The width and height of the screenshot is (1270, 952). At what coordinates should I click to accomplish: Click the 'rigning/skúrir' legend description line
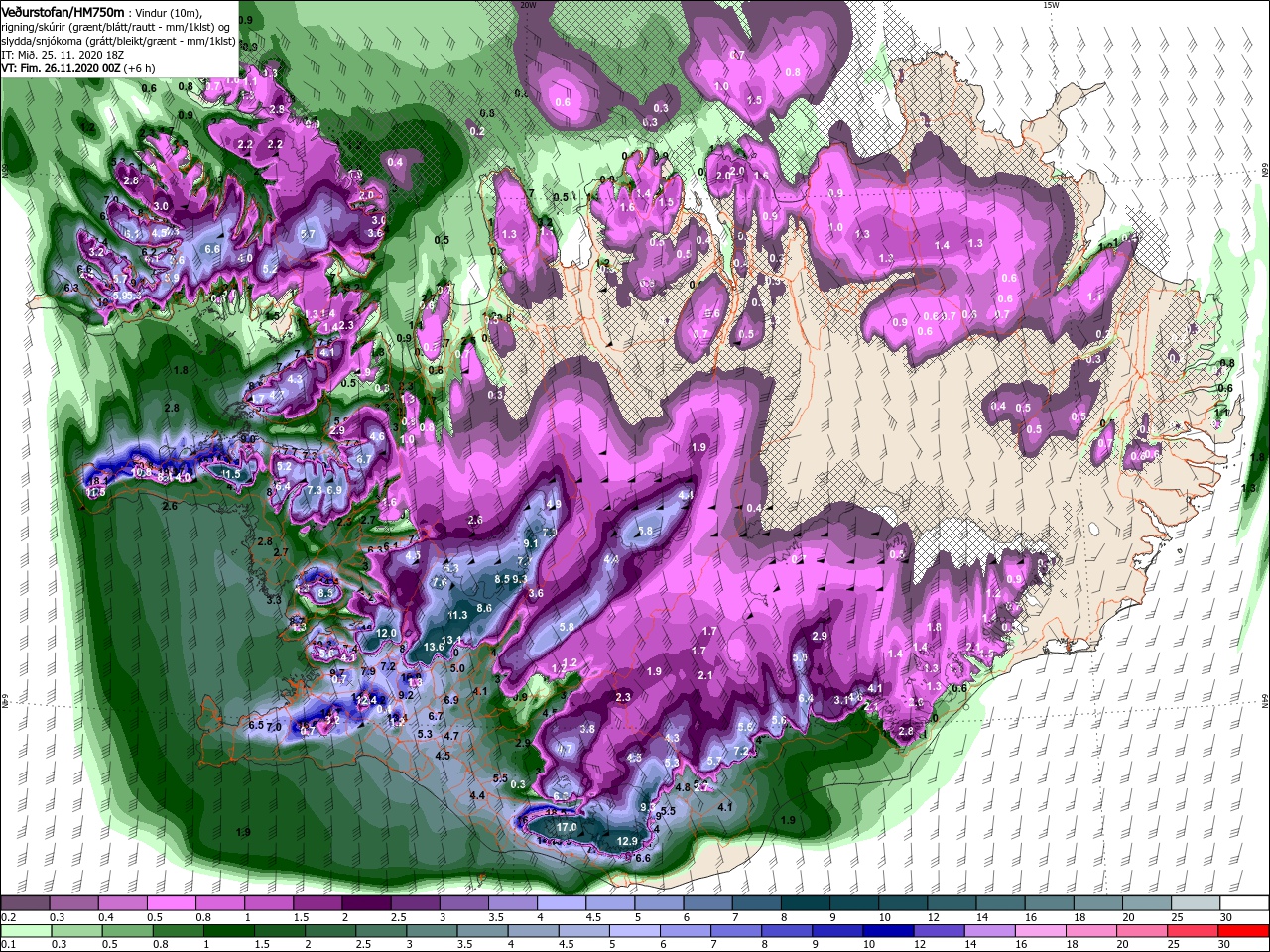[116, 28]
